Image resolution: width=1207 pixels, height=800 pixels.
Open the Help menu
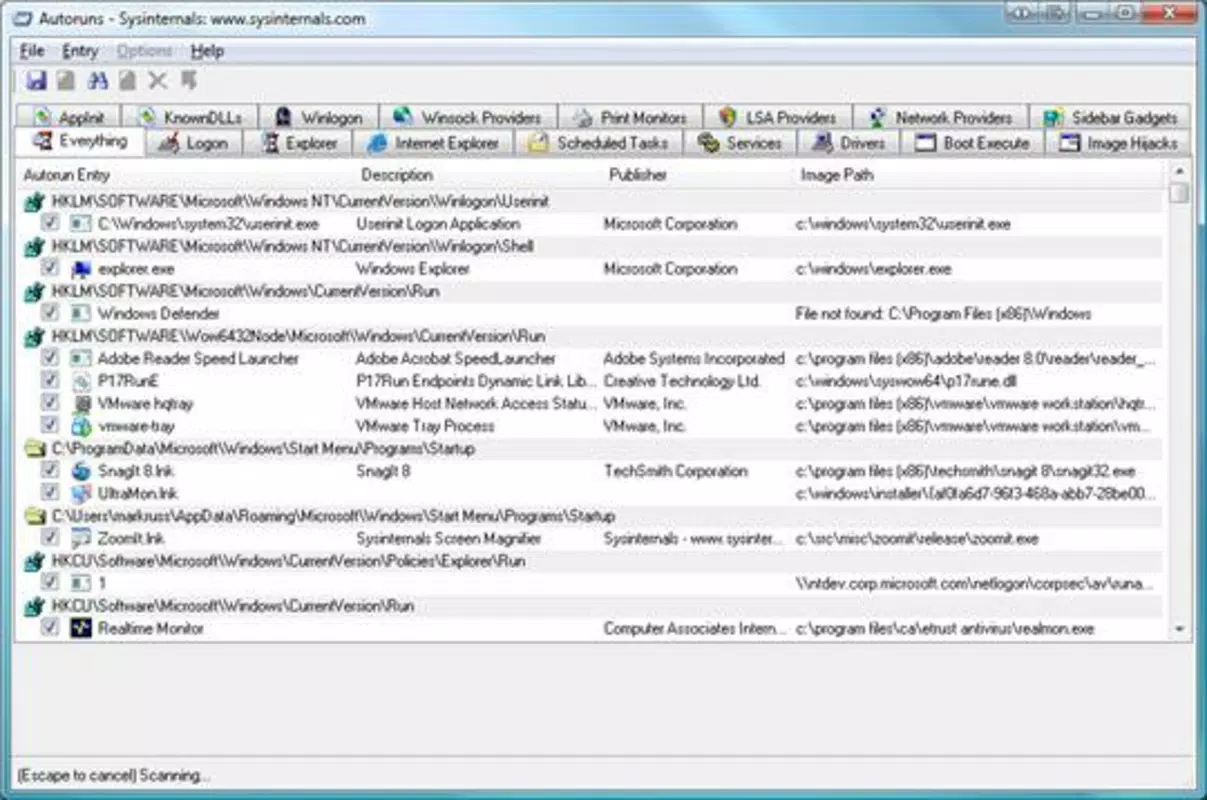pos(207,51)
